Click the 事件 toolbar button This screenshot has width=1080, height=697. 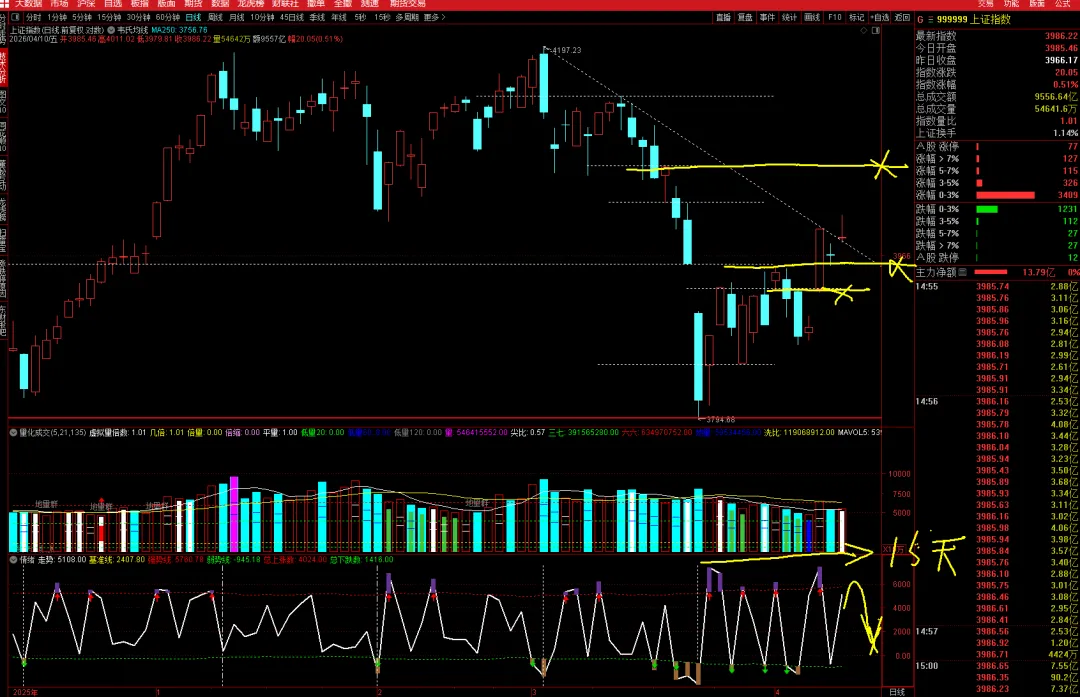[767, 17]
